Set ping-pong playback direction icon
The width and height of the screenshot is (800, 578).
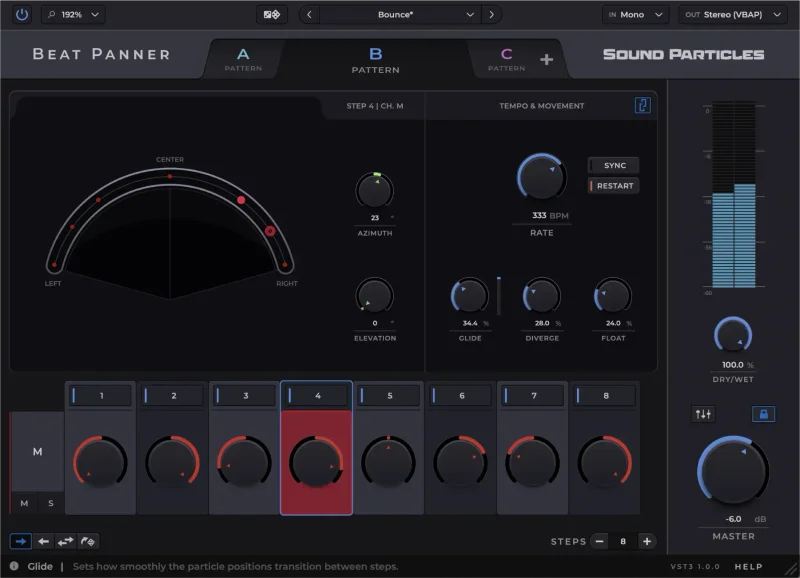[65, 541]
